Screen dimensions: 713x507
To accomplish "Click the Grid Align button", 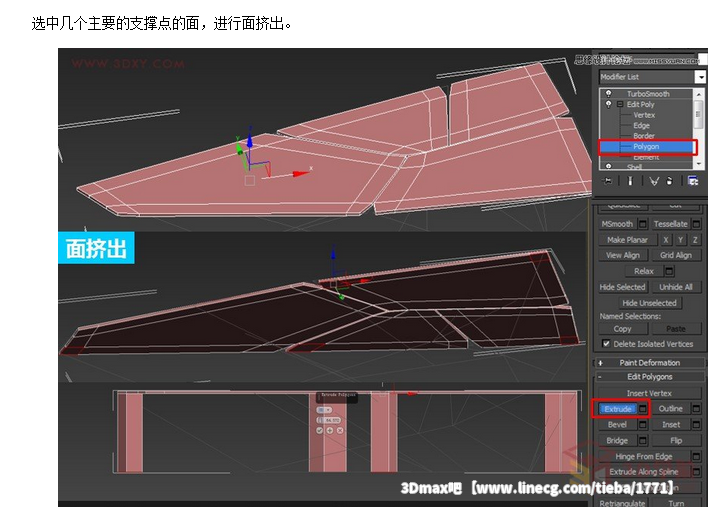I will [x=676, y=255].
